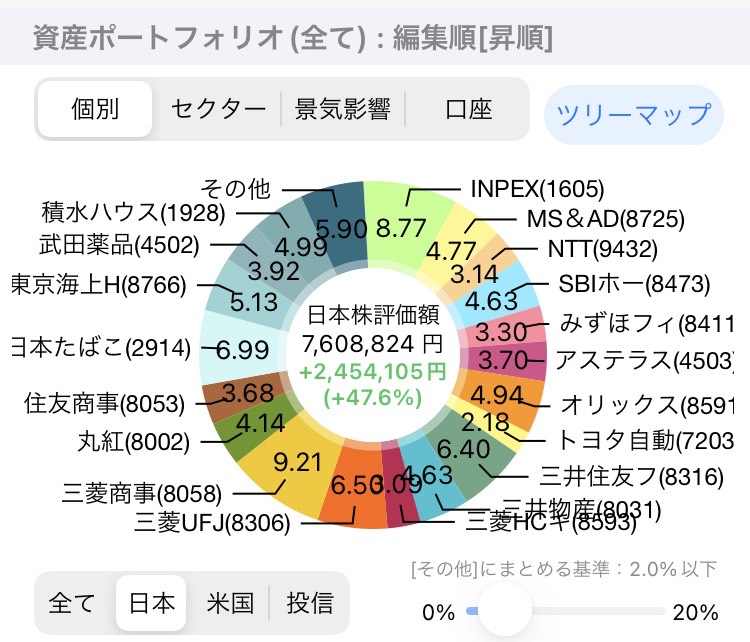This screenshot has height=642, width=750.
Task: Select the 投信 filter
Action: click(310, 603)
